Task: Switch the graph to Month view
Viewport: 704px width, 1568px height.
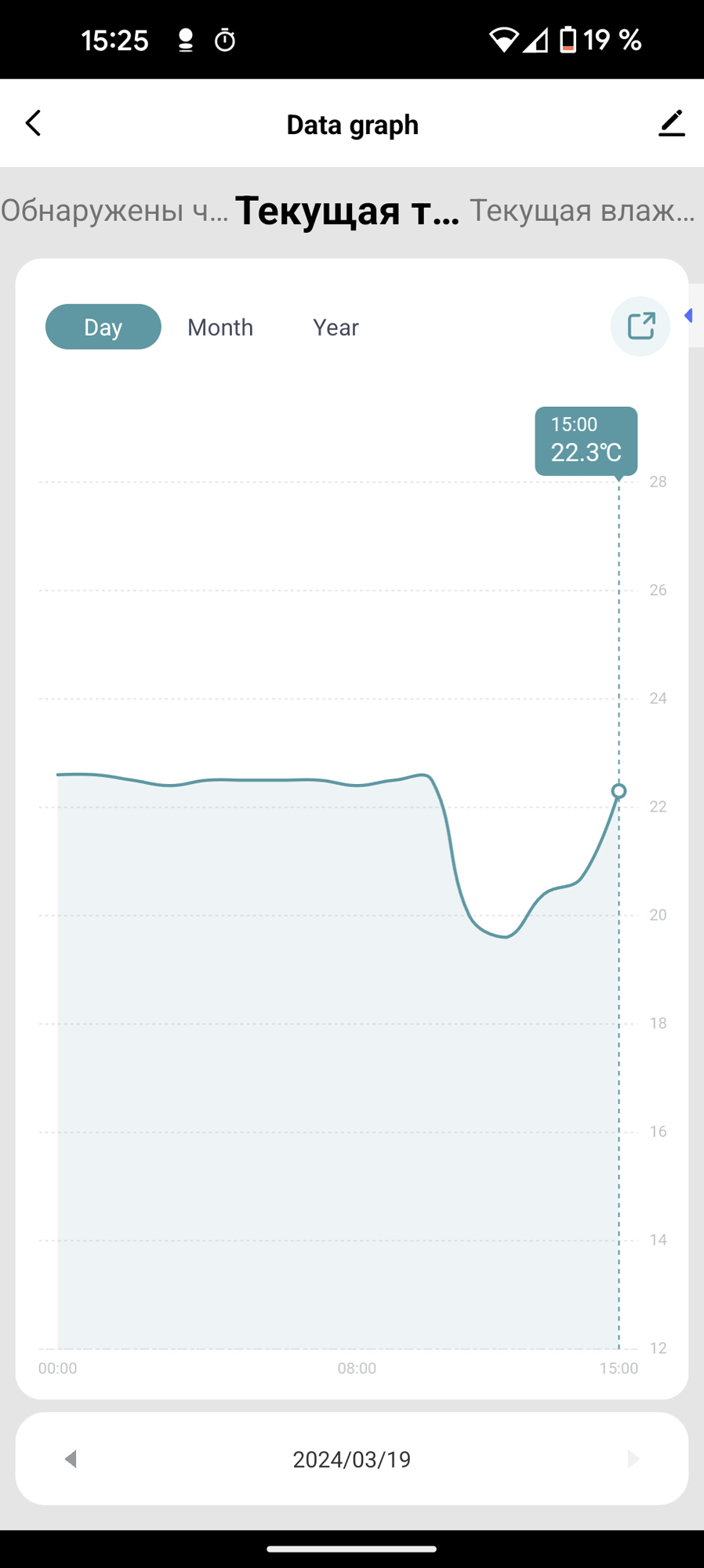Action: (220, 327)
